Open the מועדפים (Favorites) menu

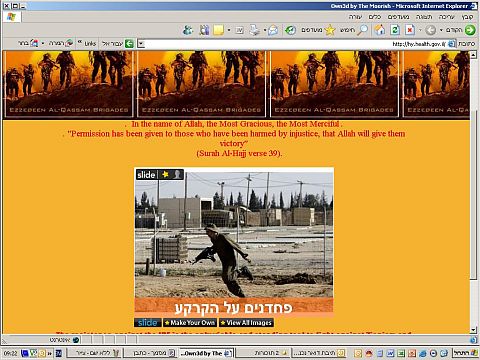click(x=398, y=17)
